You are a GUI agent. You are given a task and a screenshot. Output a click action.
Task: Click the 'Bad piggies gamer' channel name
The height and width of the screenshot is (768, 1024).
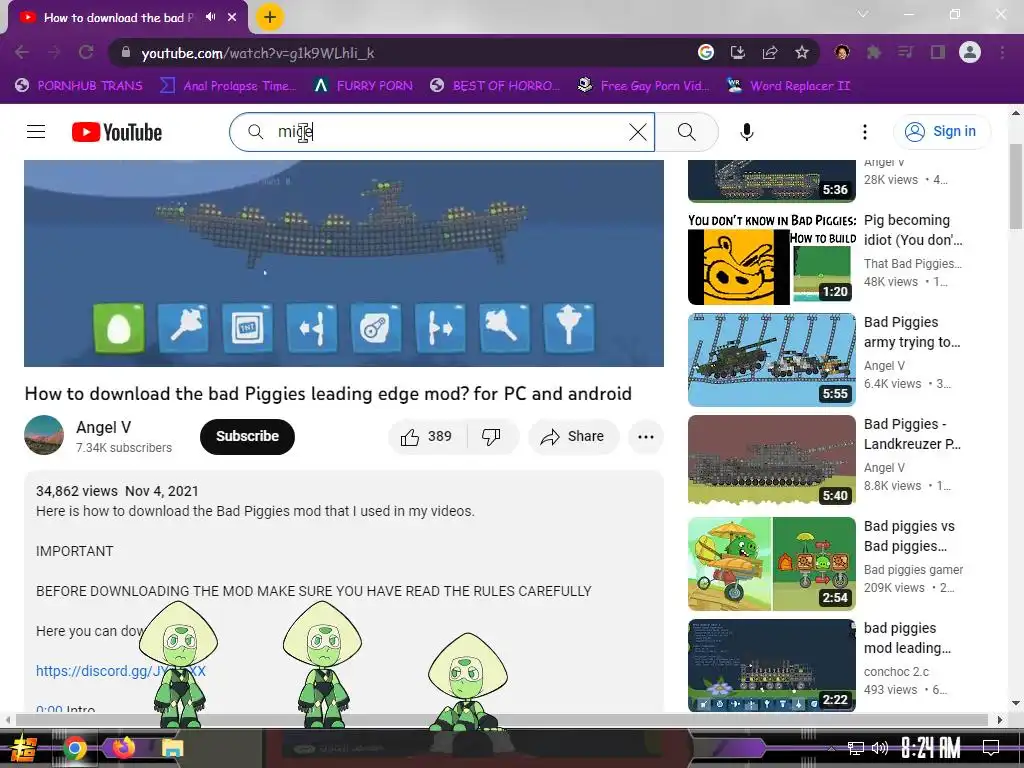(x=913, y=569)
